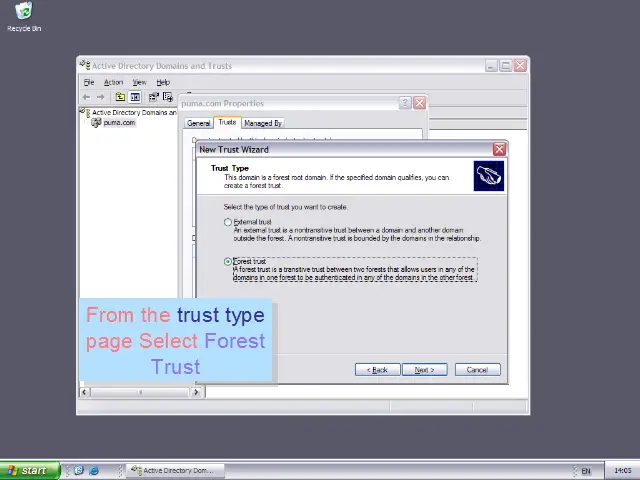The image size is (640, 480).
Task: Select Active Directory Domains root tree item
Action: pos(134,112)
